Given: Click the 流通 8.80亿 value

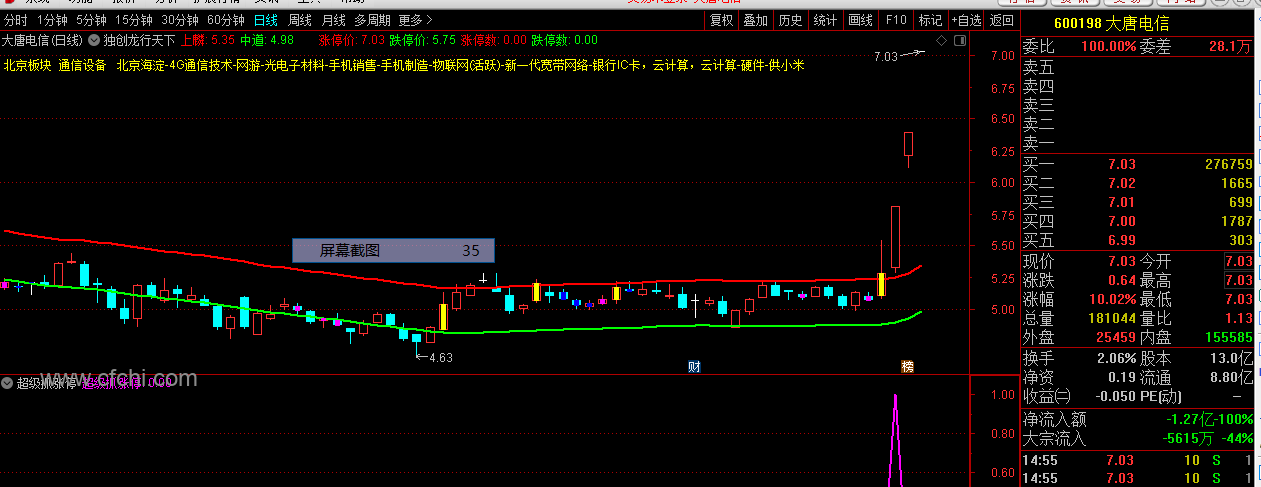Looking at the screenshot, I should click(x=1232, y=377).
